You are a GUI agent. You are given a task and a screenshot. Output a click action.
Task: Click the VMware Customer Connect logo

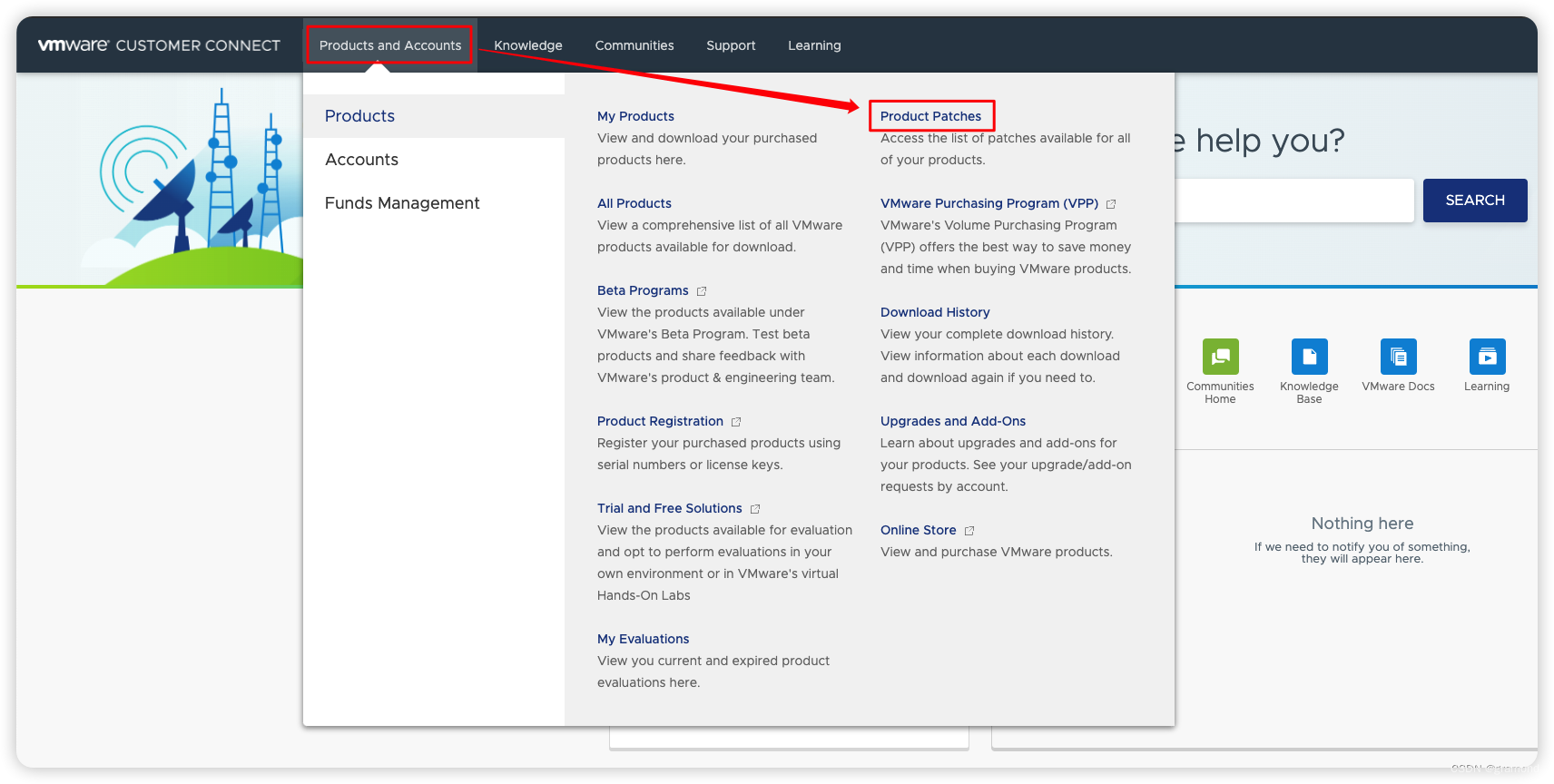tap(159, 45)
